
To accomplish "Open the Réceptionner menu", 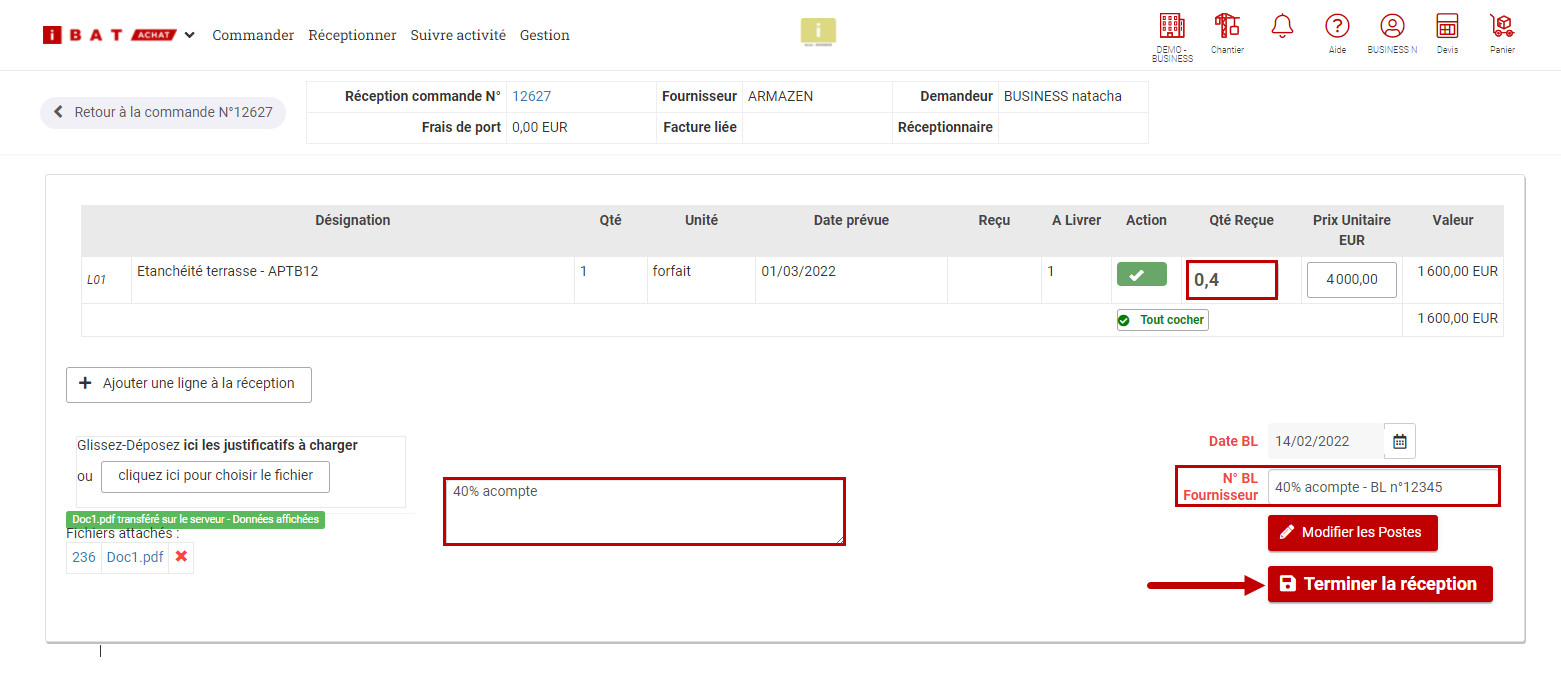I will point(352,35).
